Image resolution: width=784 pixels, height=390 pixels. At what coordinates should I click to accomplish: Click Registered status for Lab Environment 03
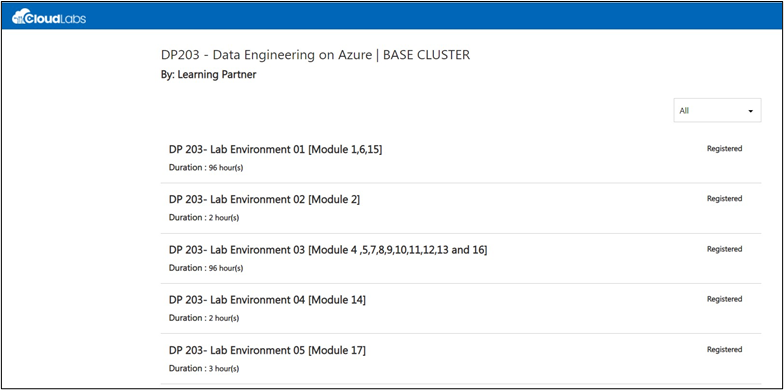tap(724, 249)
